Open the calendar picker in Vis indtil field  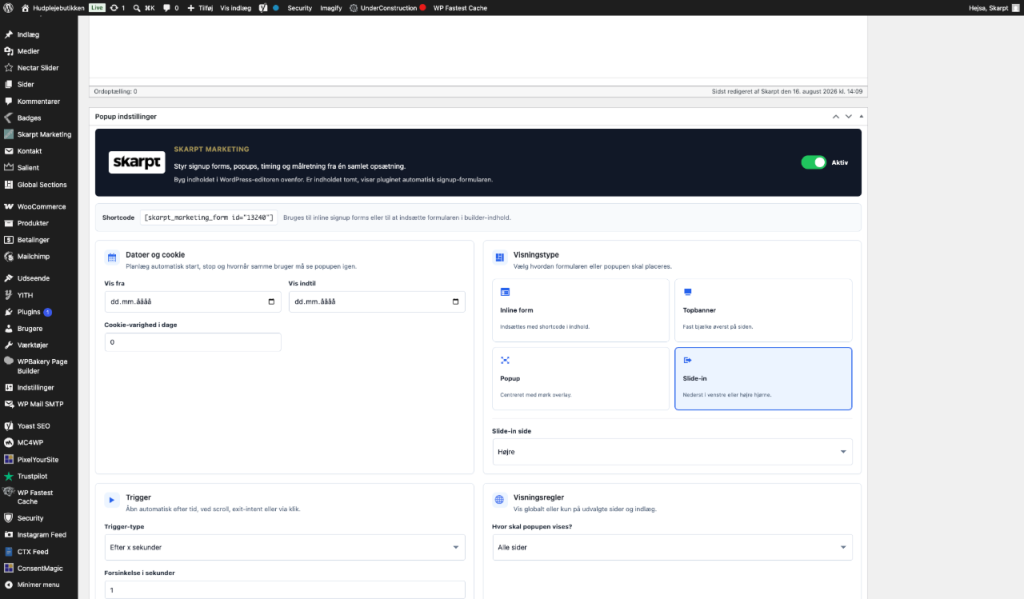click(456, 302)
